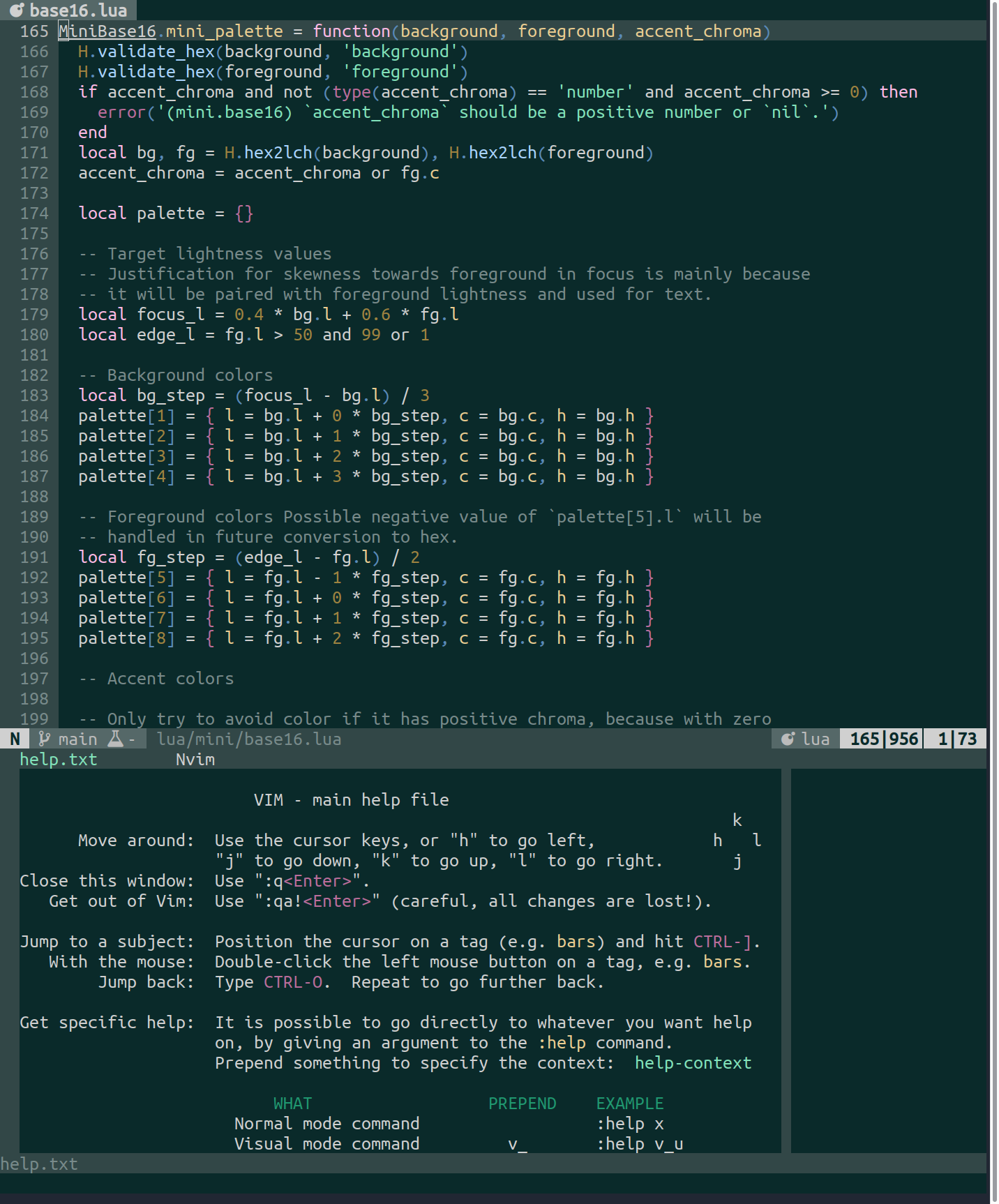Screen dimensions: 999x1204
Task: Click the 165|956 line position indicator
Action: click(883, 739)
